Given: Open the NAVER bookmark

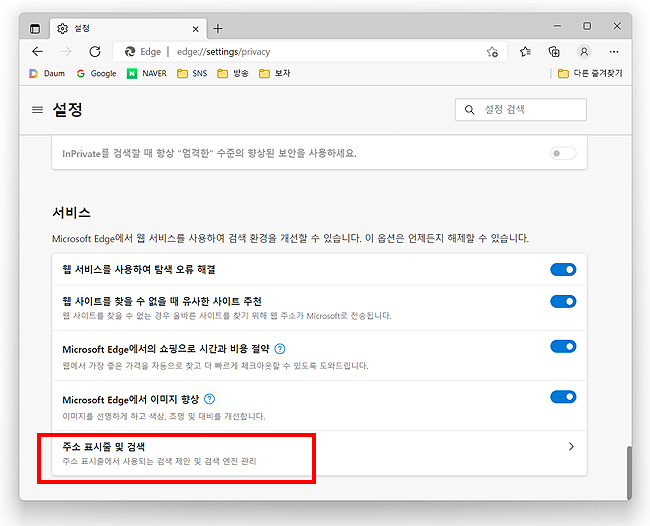Looking at the screenshot, I should point(147,73).
